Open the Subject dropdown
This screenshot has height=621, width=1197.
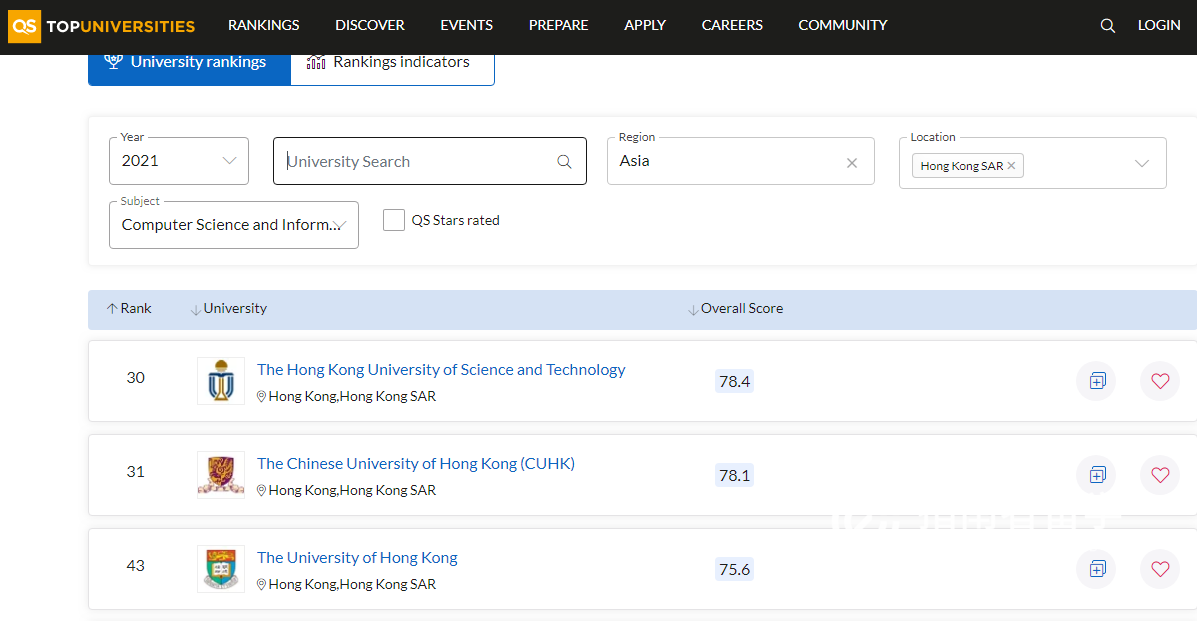[234, 225]
